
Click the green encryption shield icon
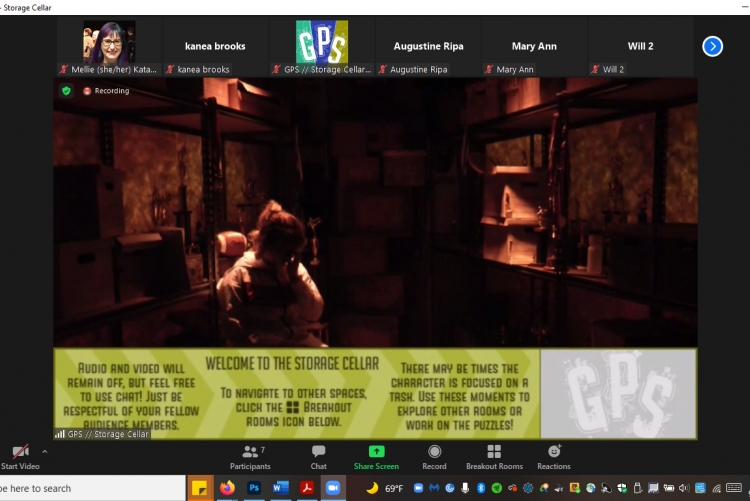pyautogui.click(x=67, y=91)
